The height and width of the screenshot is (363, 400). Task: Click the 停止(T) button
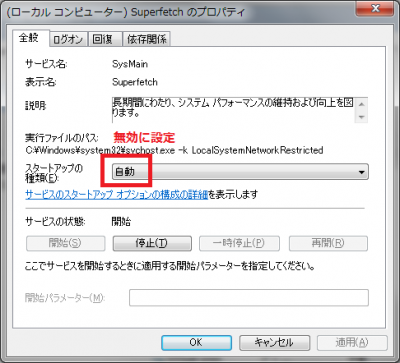click(x=152, y=243)
